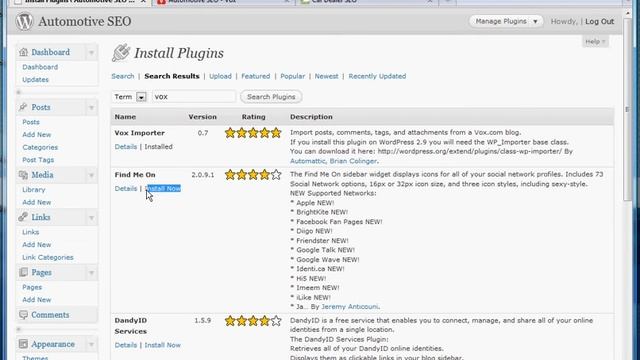Open the Post Tags submenu item
Viewport: 640px width, 360px height.
[38, 160]
